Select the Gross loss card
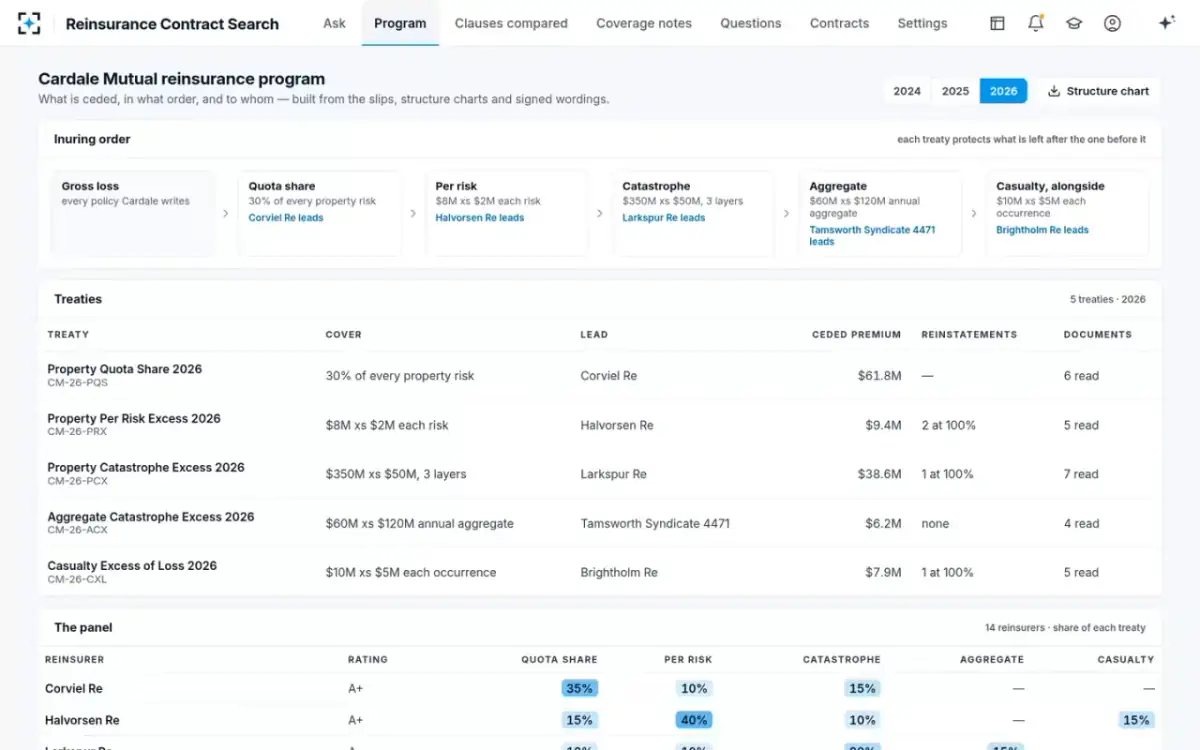 pyautogui.click(x=132, y=213)
